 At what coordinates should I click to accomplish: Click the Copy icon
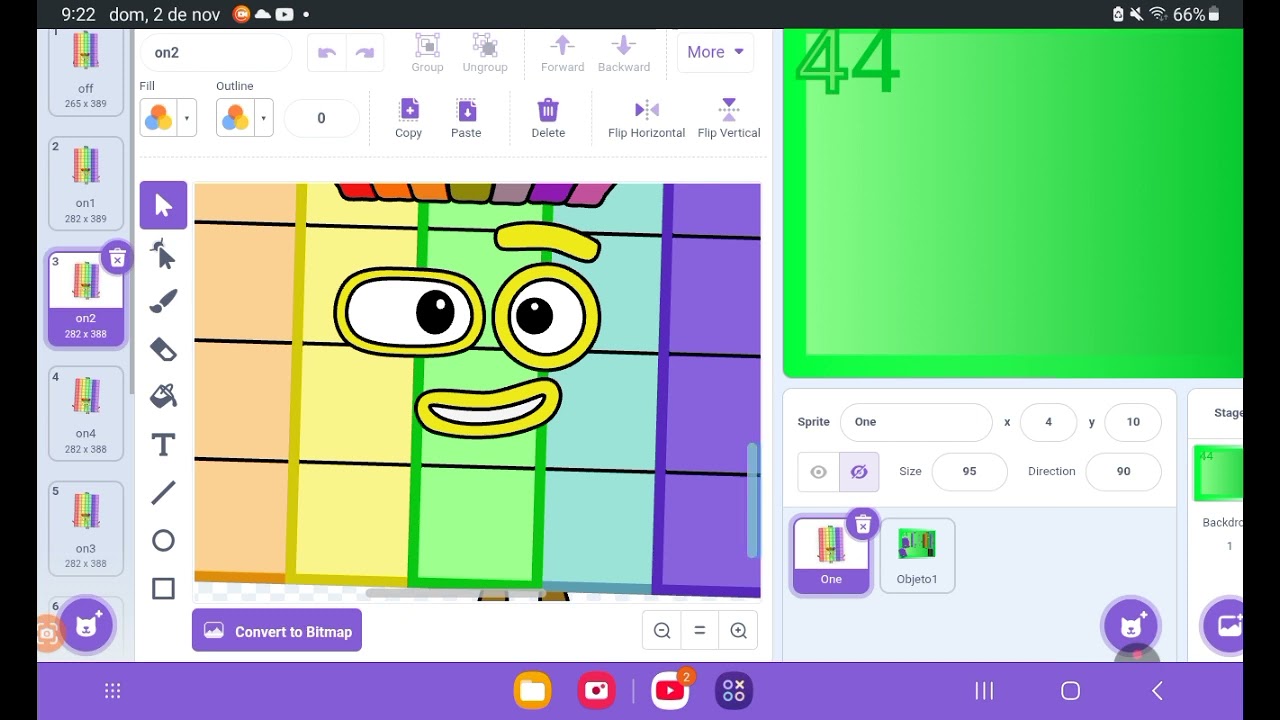pos(408,110)
